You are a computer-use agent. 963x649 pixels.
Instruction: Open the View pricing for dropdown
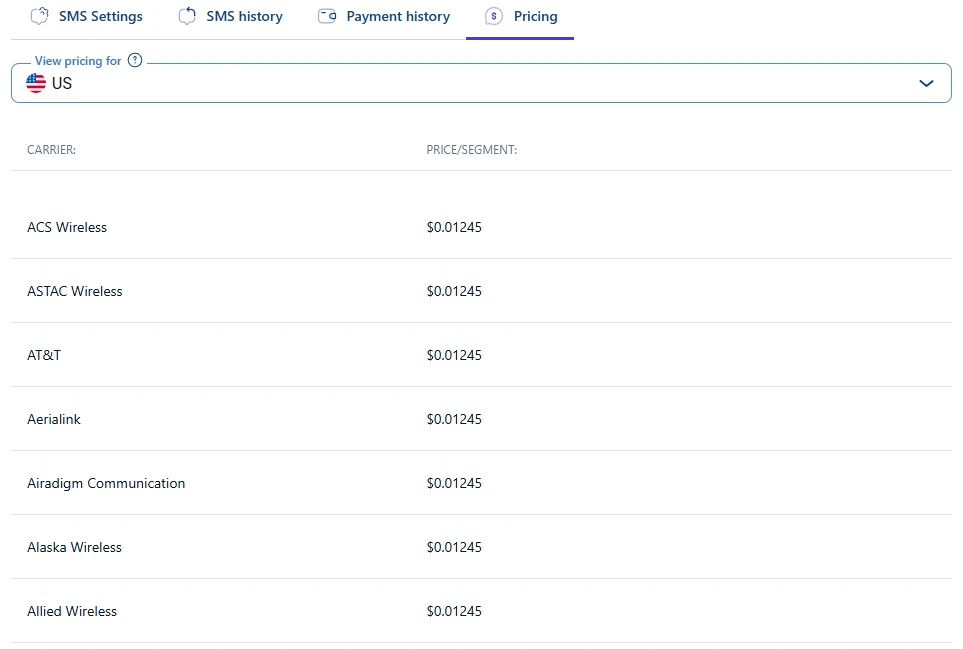pyautogui.click(x=480, y=83)
